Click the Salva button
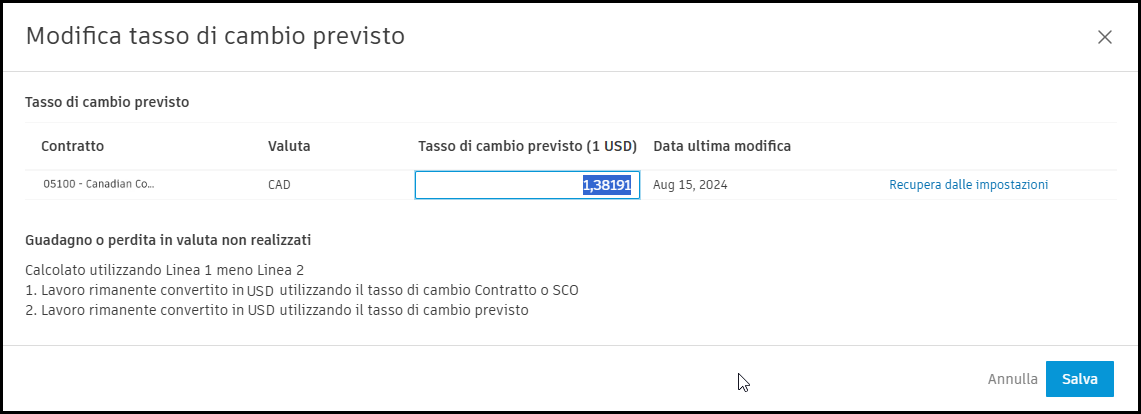Image resolution: width=1141 pixels, height=414 pixels. click(x=1079, y=379)
